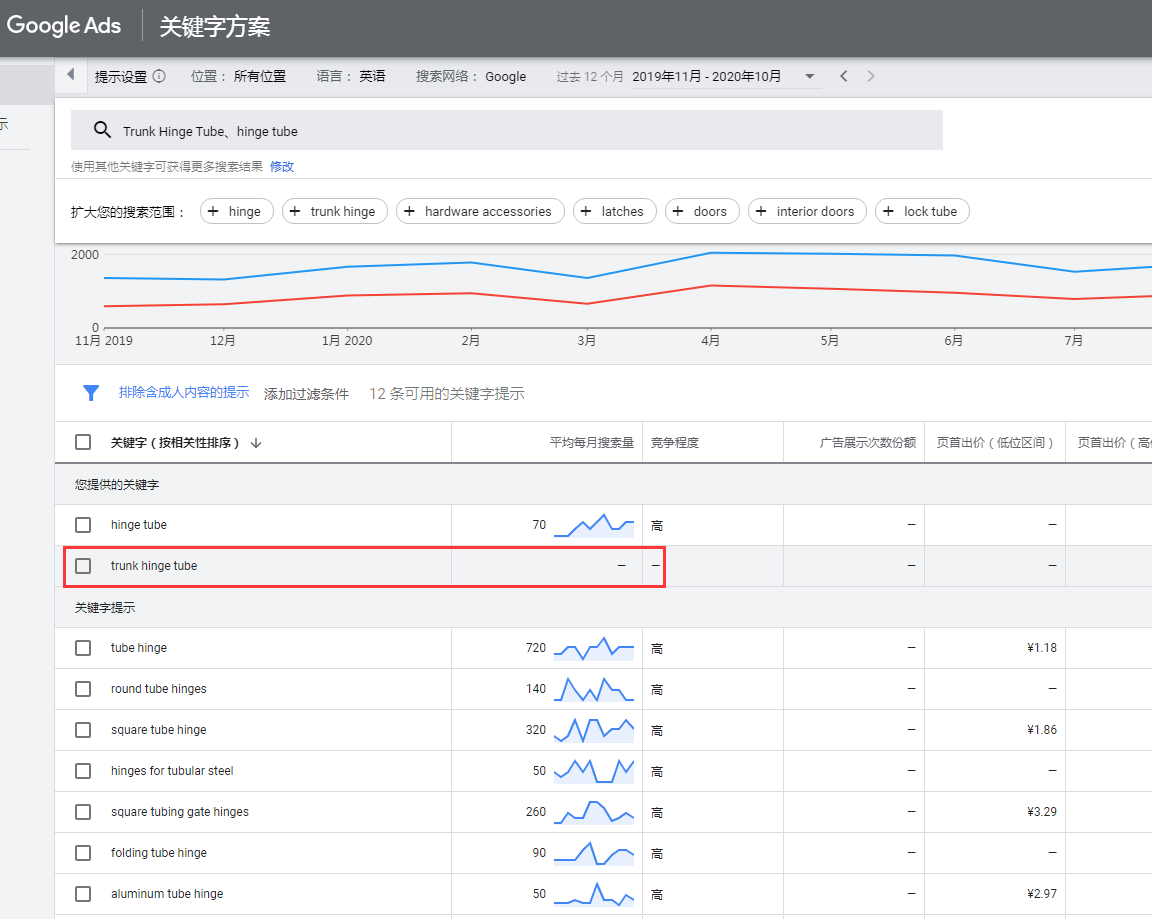The image size is (1152, 919).
Task: Open the 位置 location setting
Action: click(238, 76)
